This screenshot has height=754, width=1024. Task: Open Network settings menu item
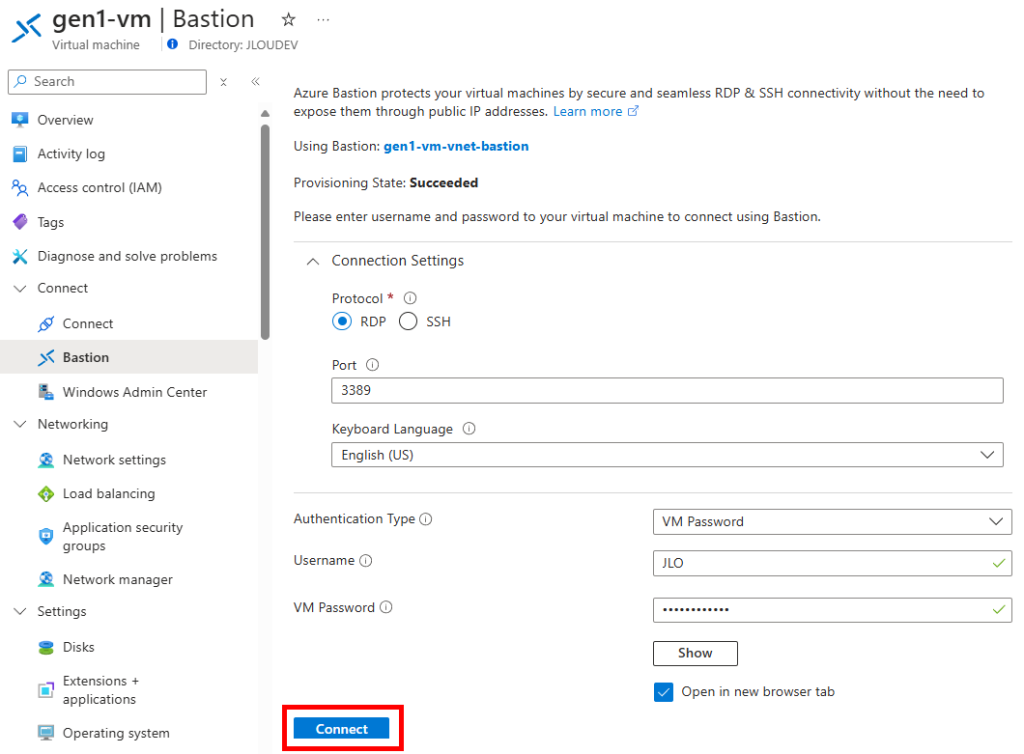tap(114, 460)
